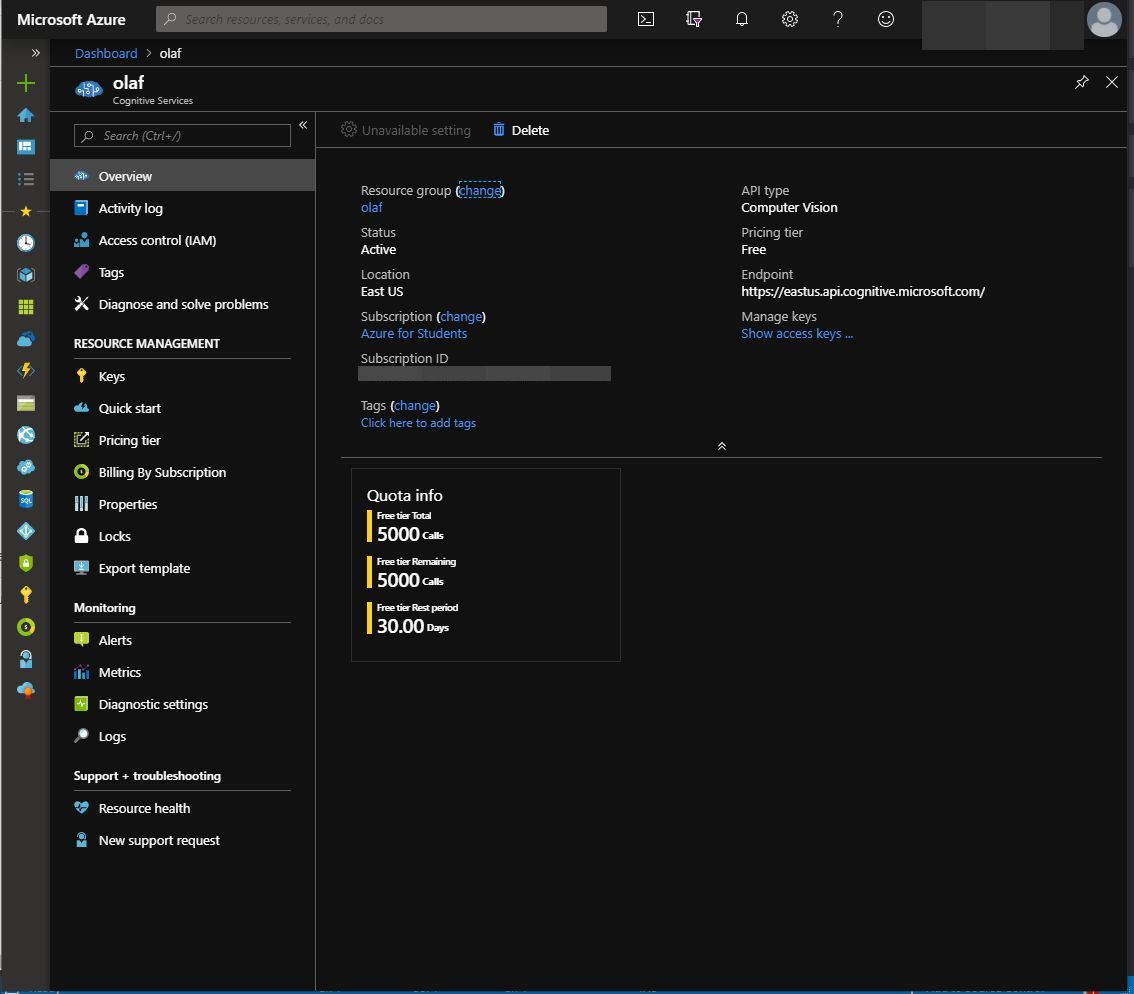Click the Unavailable setting toolbar item
Screen dimensions: 1134x994
[x=406, y=130]
